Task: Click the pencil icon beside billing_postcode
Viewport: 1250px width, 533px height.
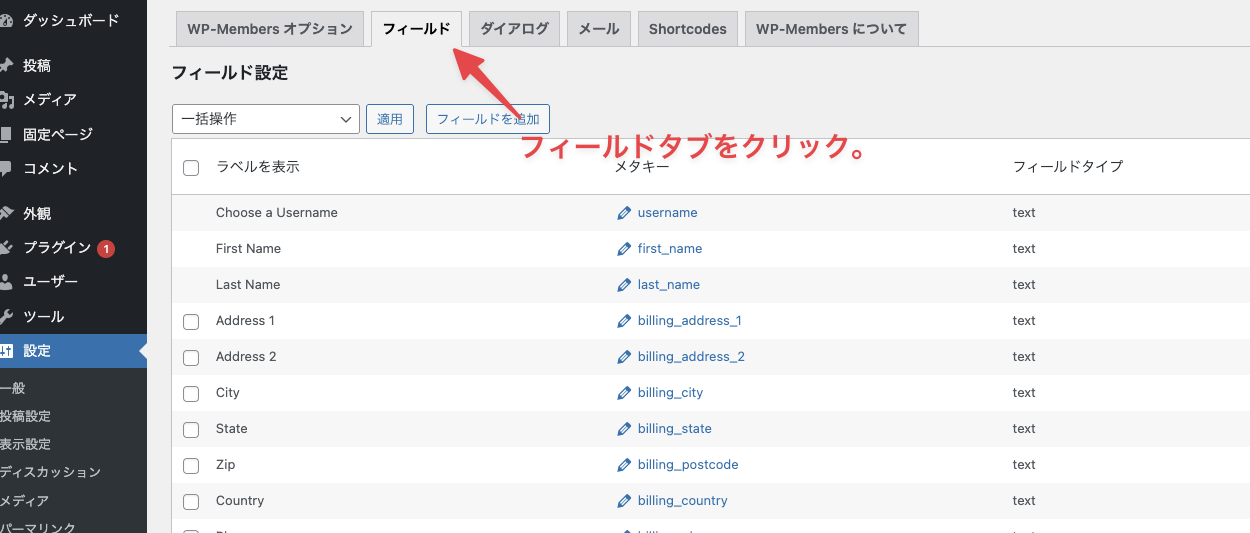Action: [x=624, y=465]
